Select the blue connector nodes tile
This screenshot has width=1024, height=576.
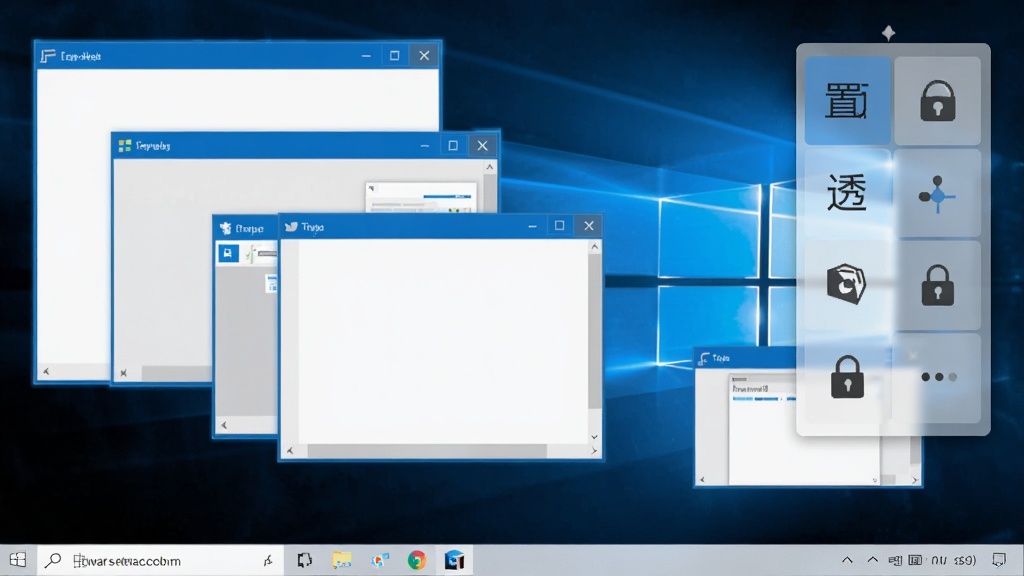click(937, 193)
